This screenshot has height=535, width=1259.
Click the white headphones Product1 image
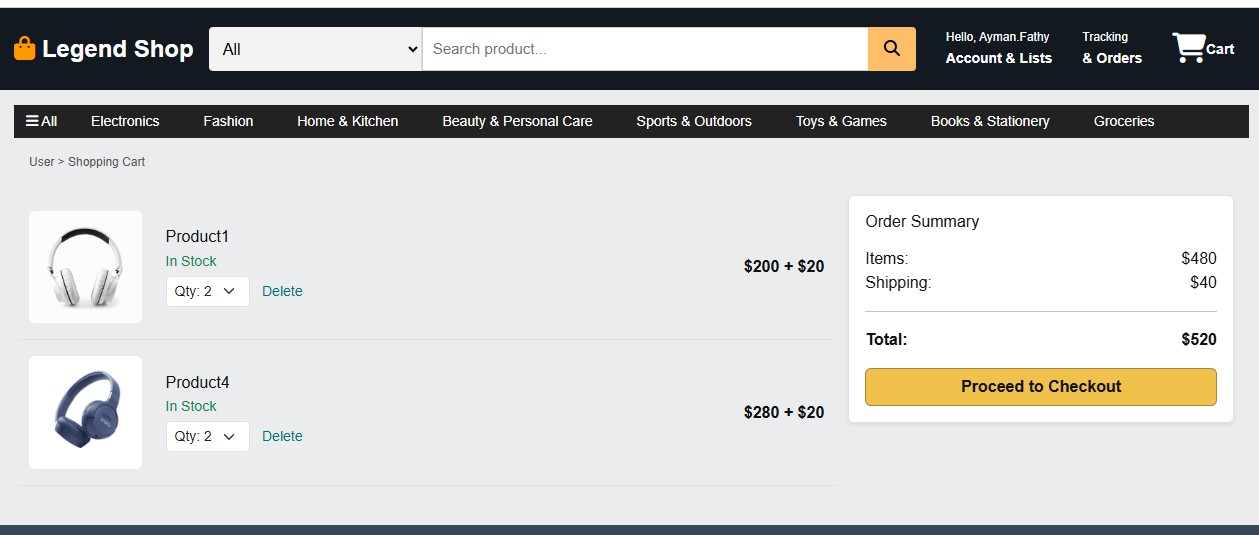pos(86,267)
